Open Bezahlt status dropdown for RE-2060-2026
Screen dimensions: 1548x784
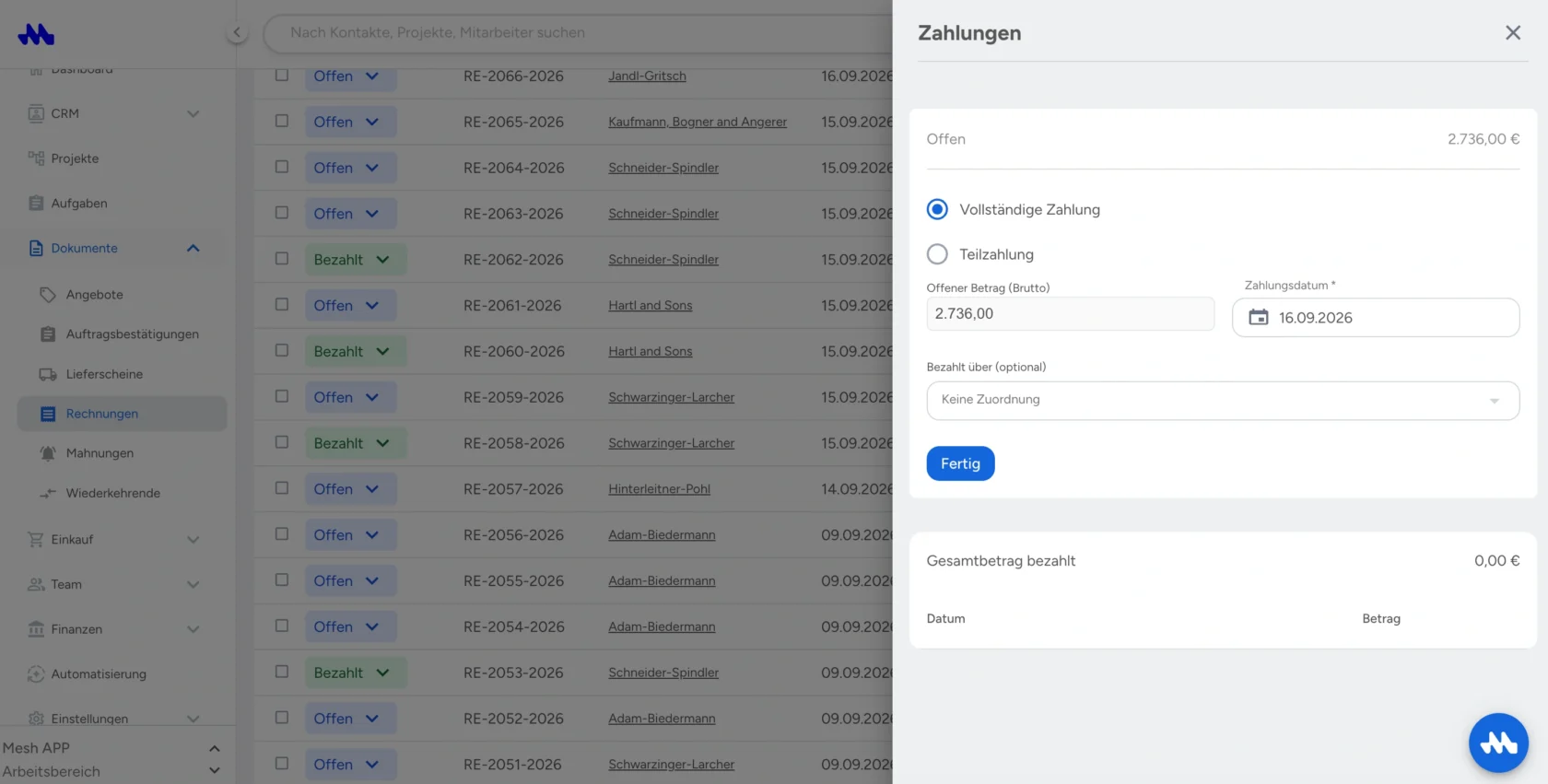point(356,351)
